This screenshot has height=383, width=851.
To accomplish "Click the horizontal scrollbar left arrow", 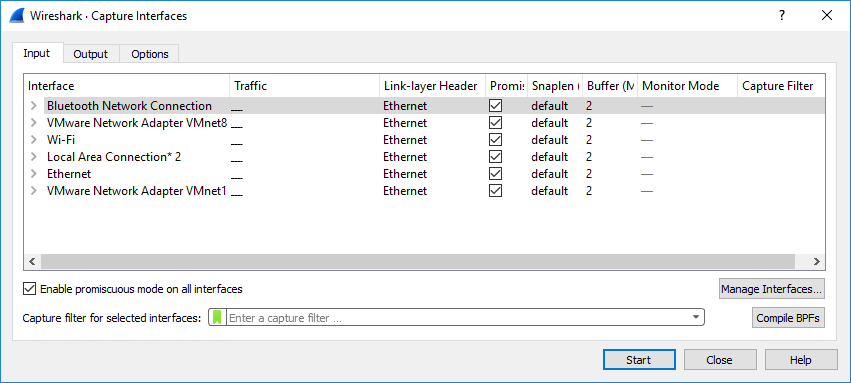I will click(x=32, y=261).
